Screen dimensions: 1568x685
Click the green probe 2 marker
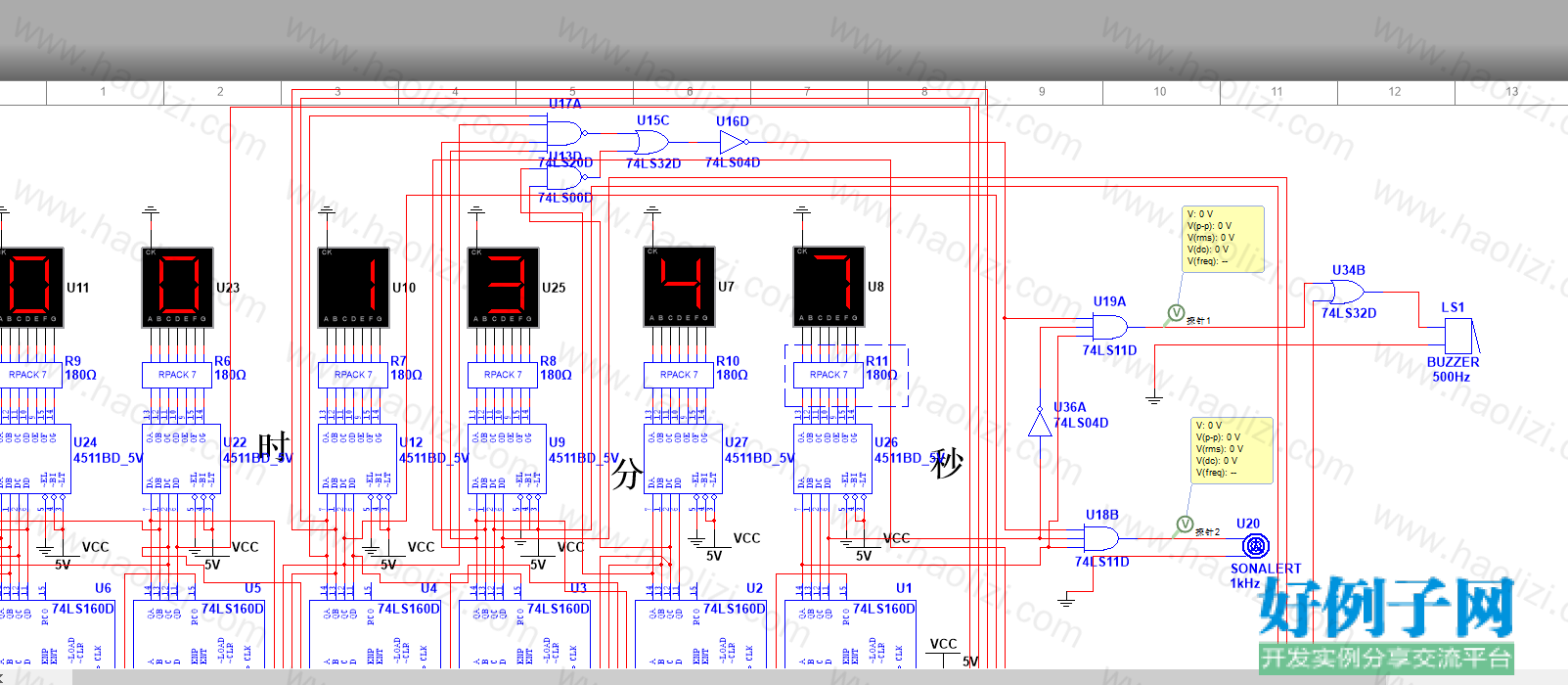pyautogui.click(x=1185, y=525)
